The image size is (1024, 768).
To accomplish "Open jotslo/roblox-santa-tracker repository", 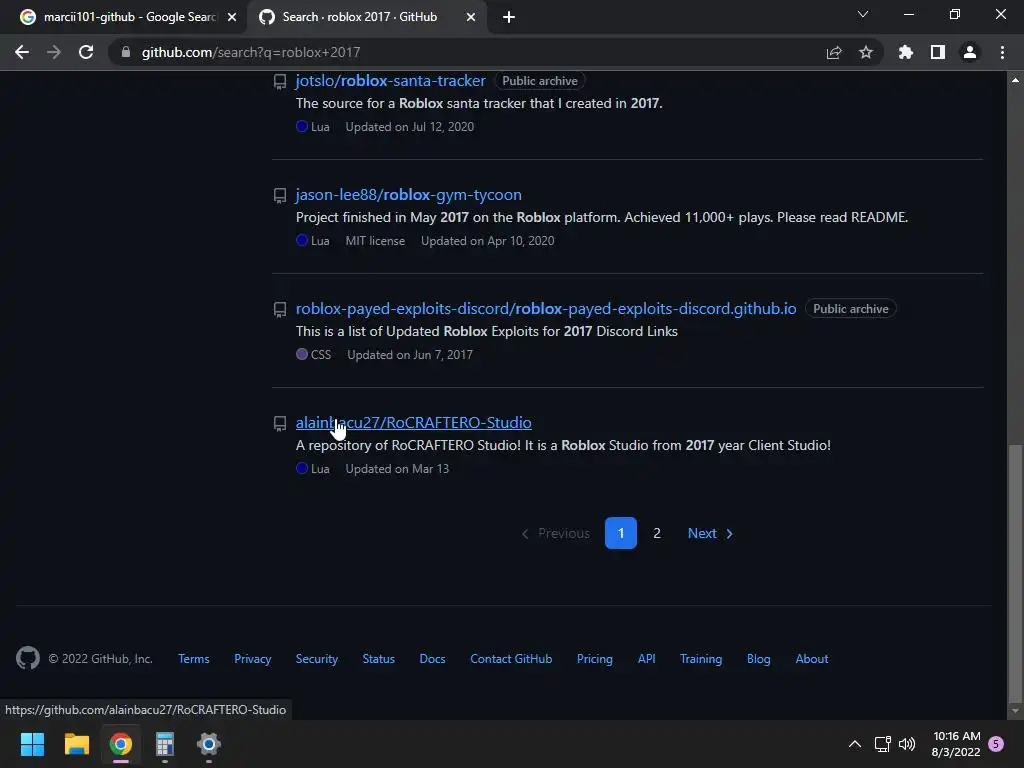I will click(x=391, y=80).
